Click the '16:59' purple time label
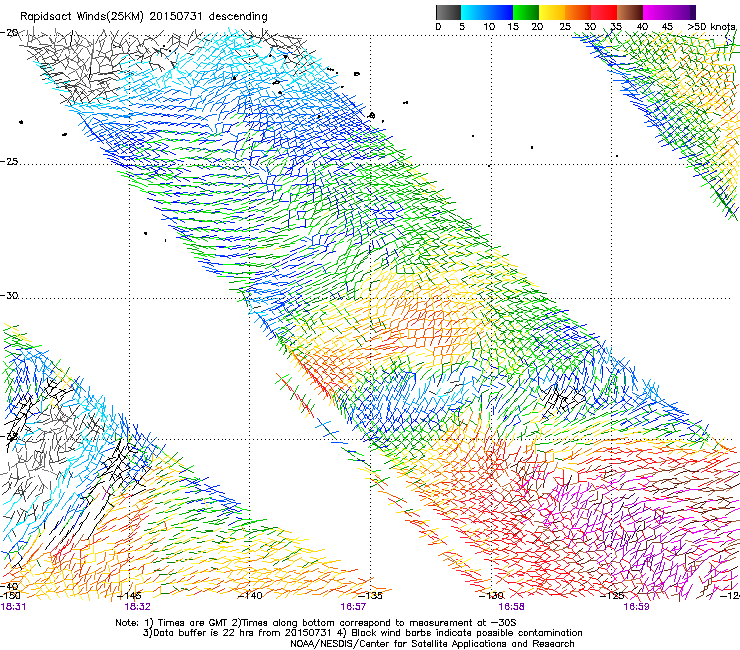The width and height of the screenshot is (740, 650). (636, 607)
